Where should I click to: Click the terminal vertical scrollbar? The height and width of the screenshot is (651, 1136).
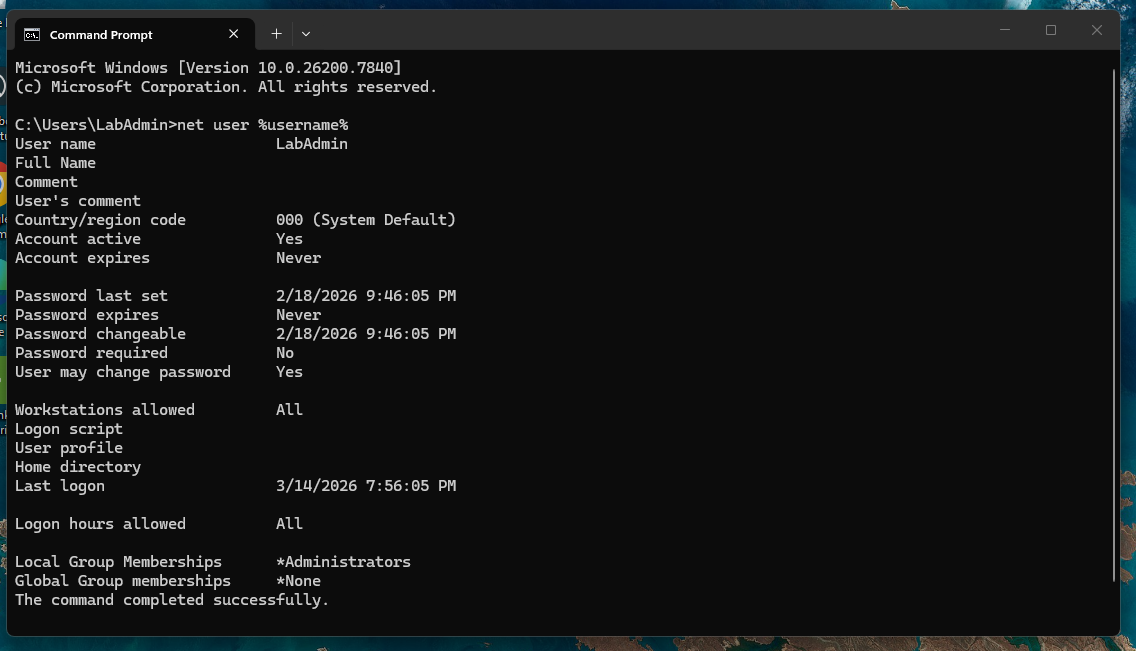[x=1114, y=324]
